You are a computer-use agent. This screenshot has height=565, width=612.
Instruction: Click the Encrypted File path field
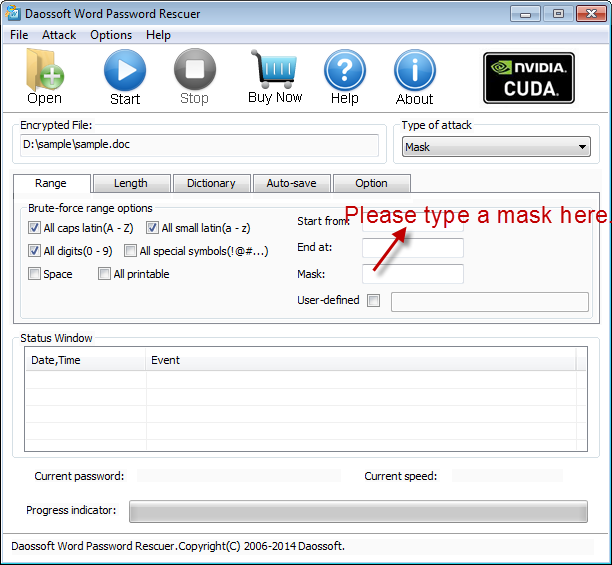click(x=199, y=145)
